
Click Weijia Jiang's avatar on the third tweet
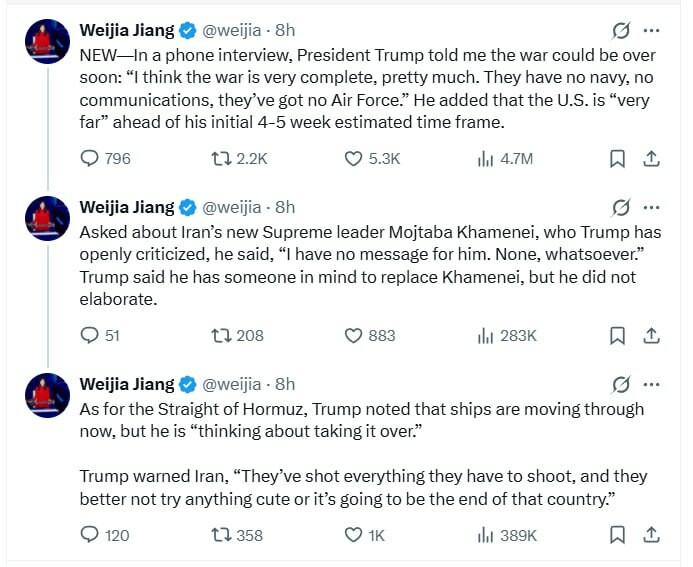coord(44,394)
